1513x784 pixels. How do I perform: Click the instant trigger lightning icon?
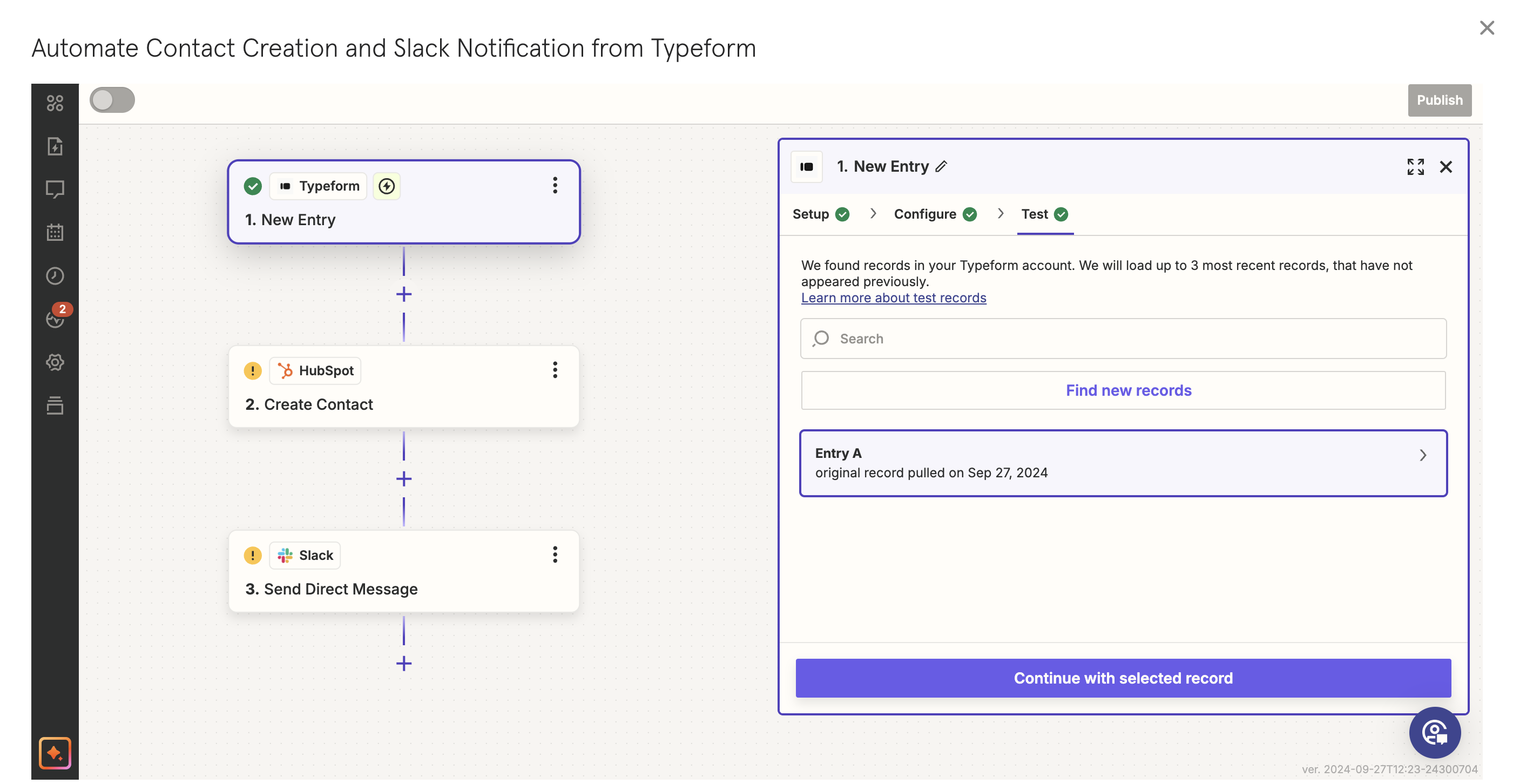[387, 186]
